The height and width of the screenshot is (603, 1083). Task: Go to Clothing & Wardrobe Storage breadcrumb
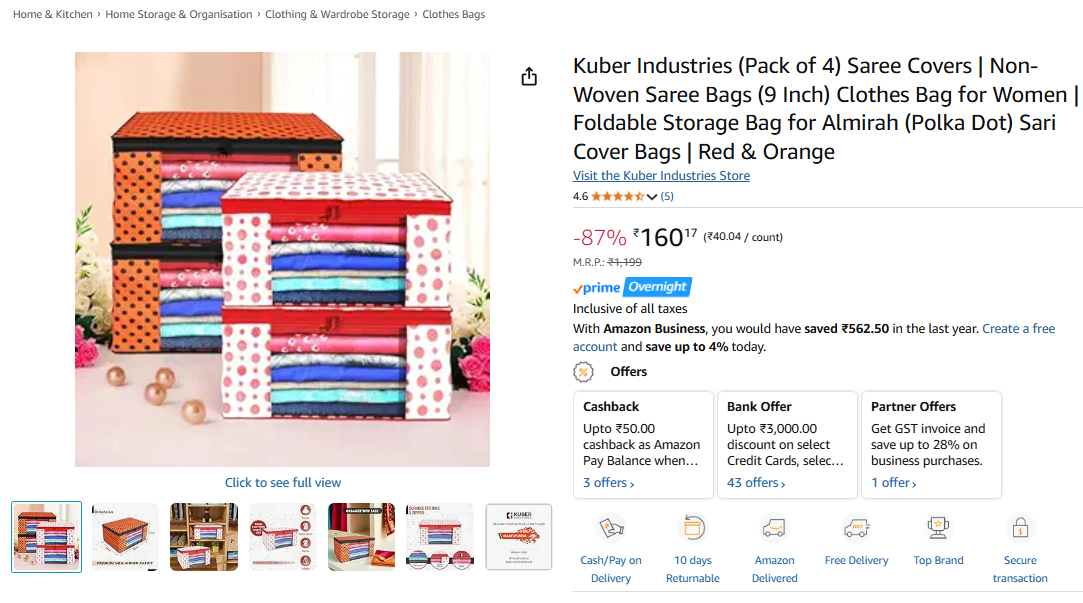point(337,15)
